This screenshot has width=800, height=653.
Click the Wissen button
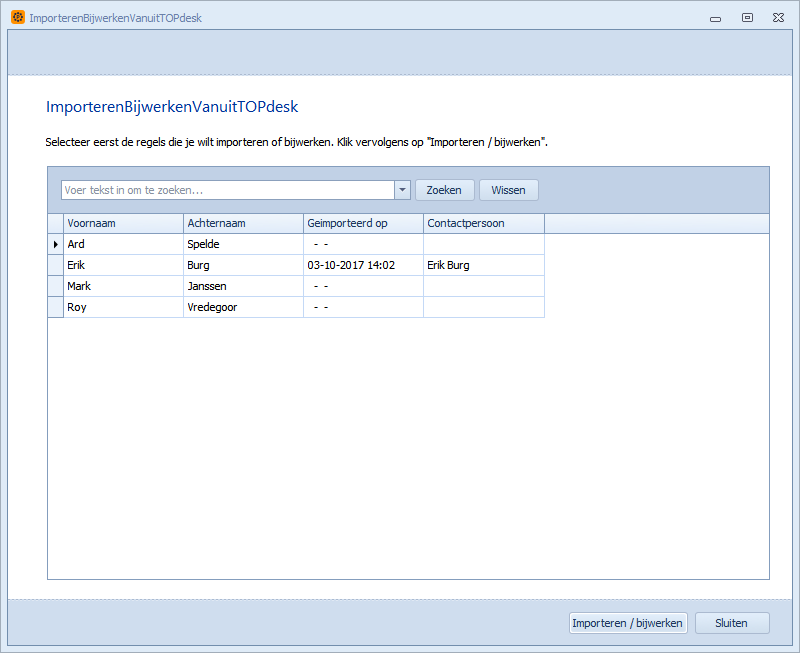pyautogui.click(x=509, y=190)
